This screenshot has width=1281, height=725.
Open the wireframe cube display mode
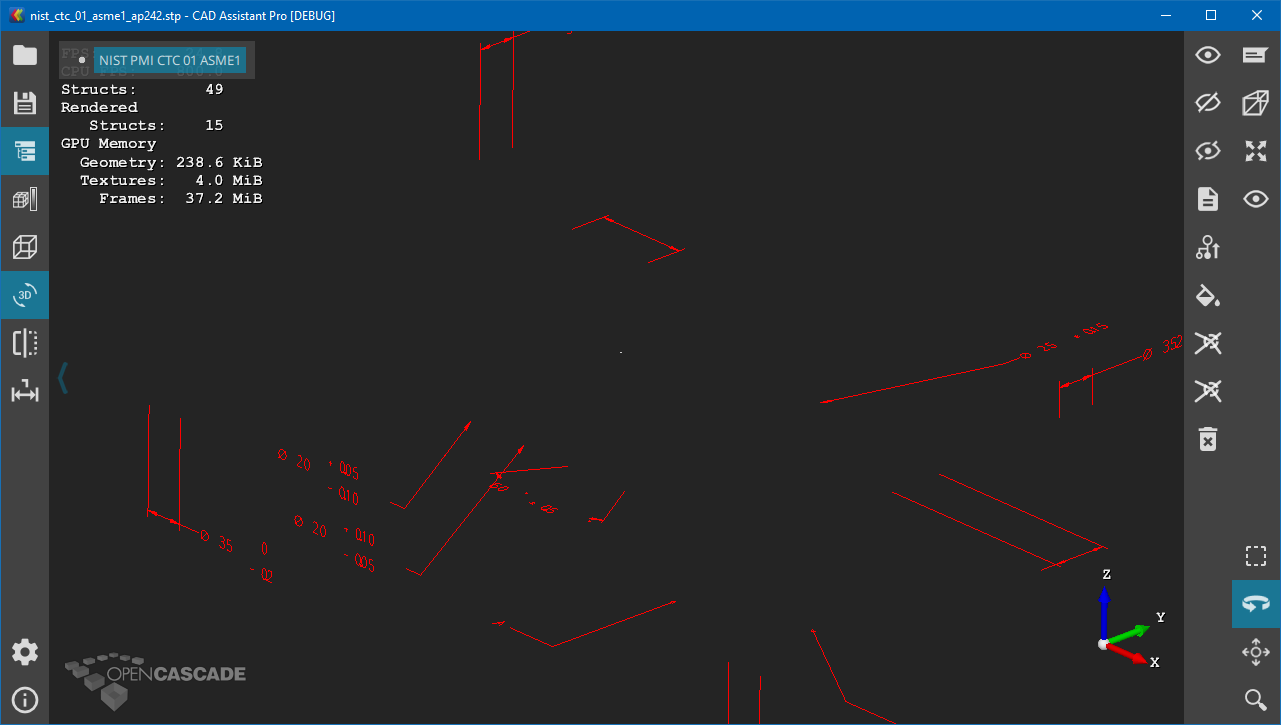pyautogui.click(x=25, y=247)
